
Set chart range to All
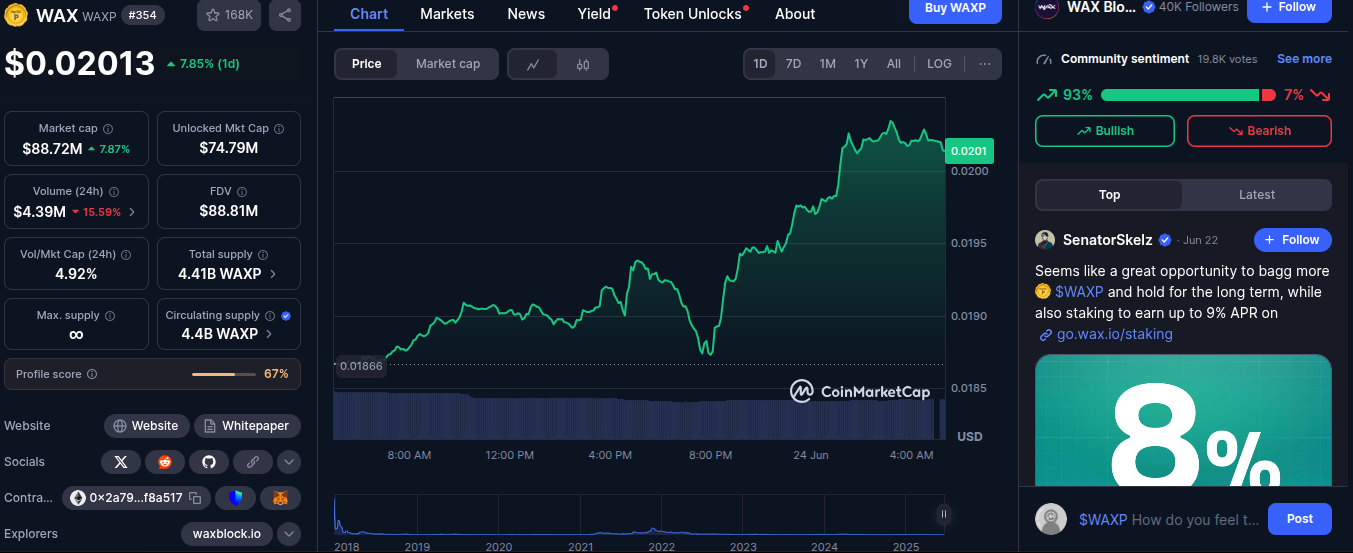(x=894, y=64)
